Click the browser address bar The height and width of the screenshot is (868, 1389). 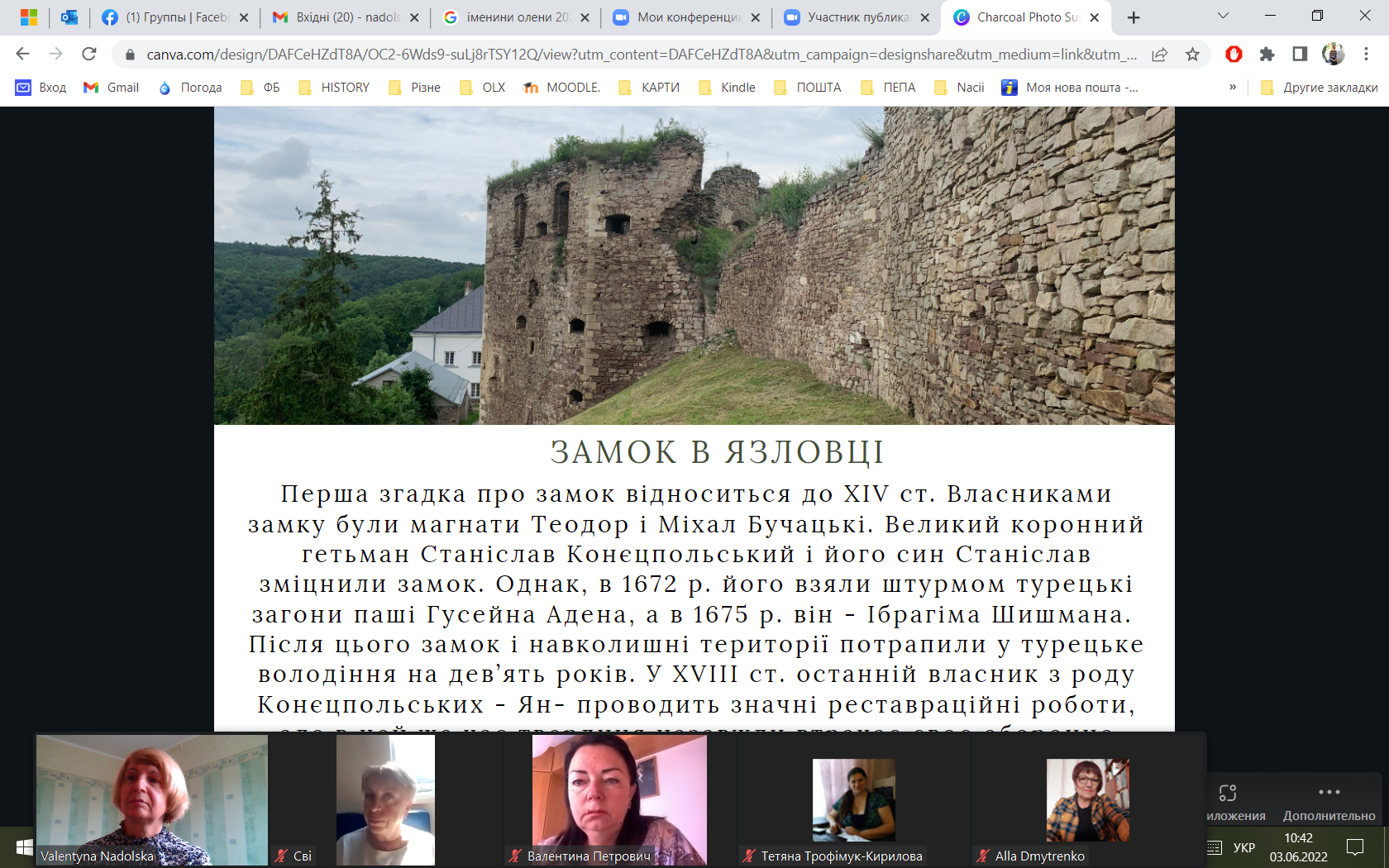pos(579,55)
